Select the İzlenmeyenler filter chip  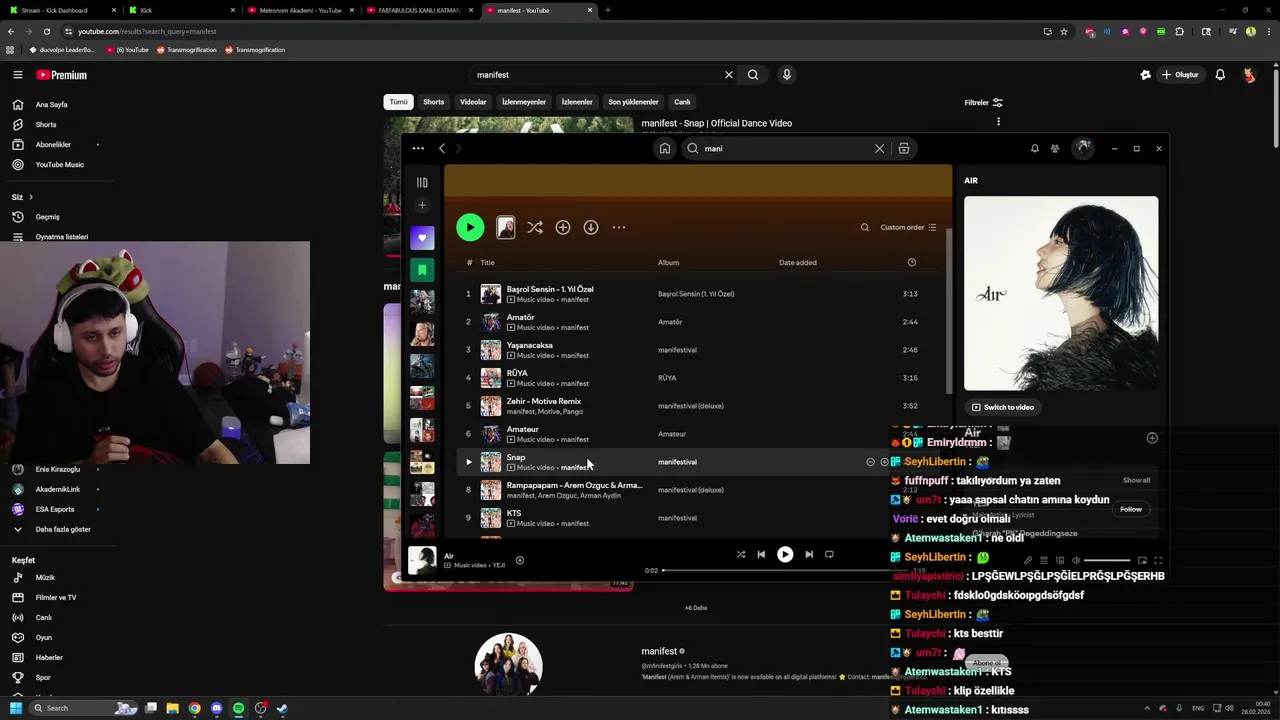pyautogui.click(x=524, y=102)
